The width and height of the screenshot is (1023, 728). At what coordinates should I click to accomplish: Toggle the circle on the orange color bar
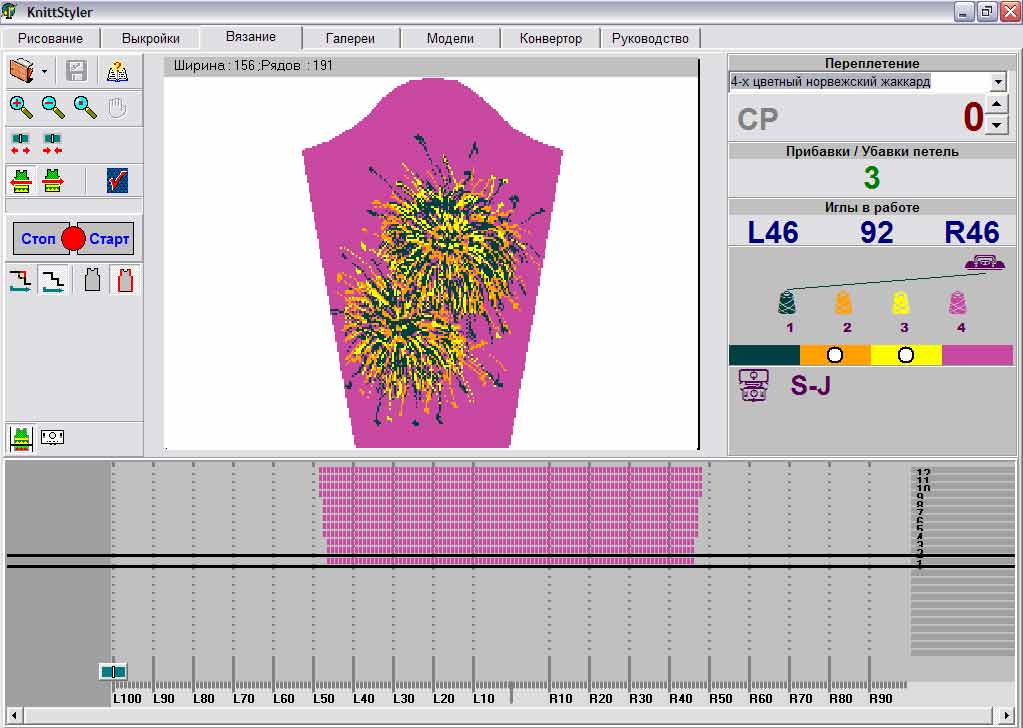pyautogui.click(x=835, y=355)
